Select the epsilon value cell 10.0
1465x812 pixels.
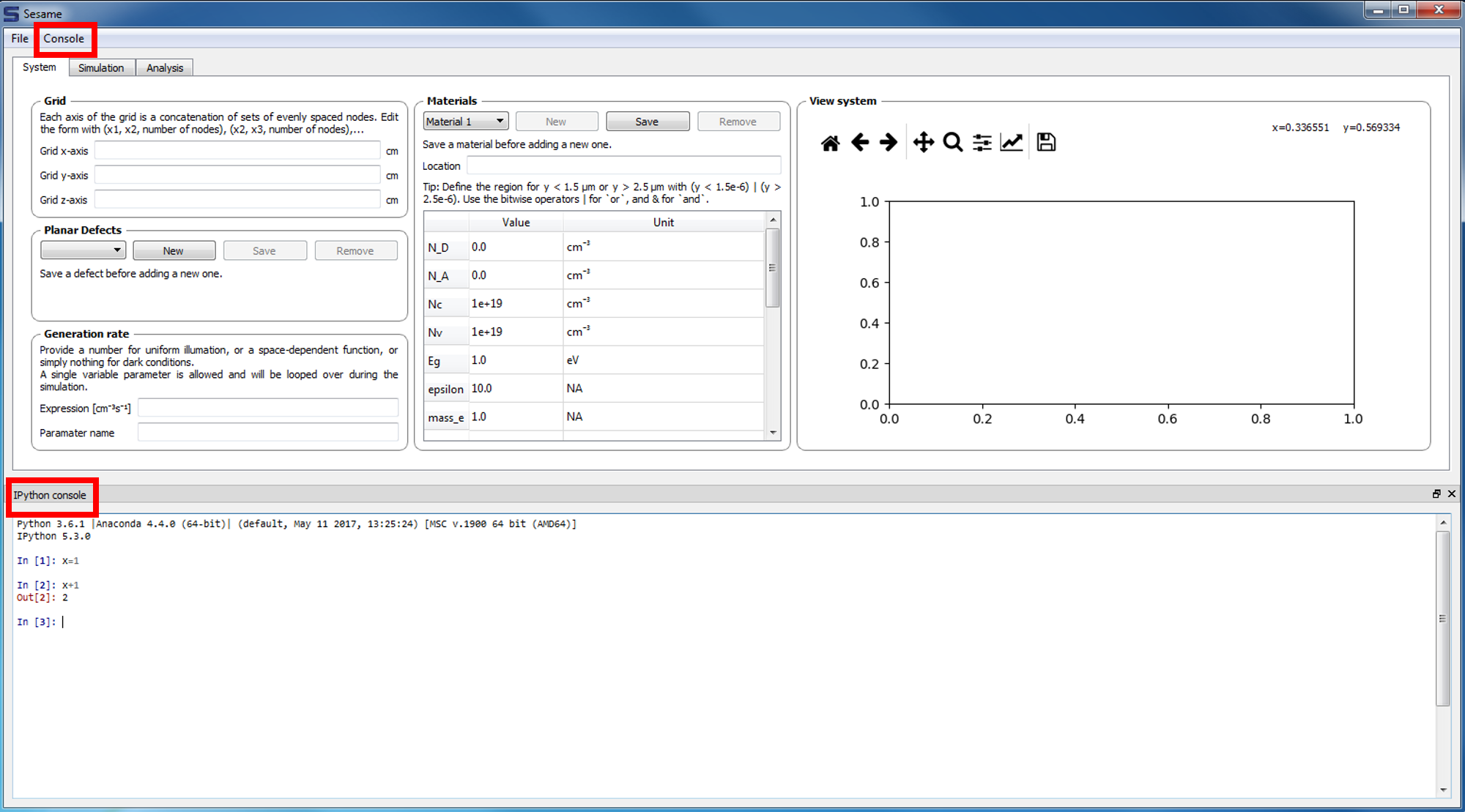(516, 388)
